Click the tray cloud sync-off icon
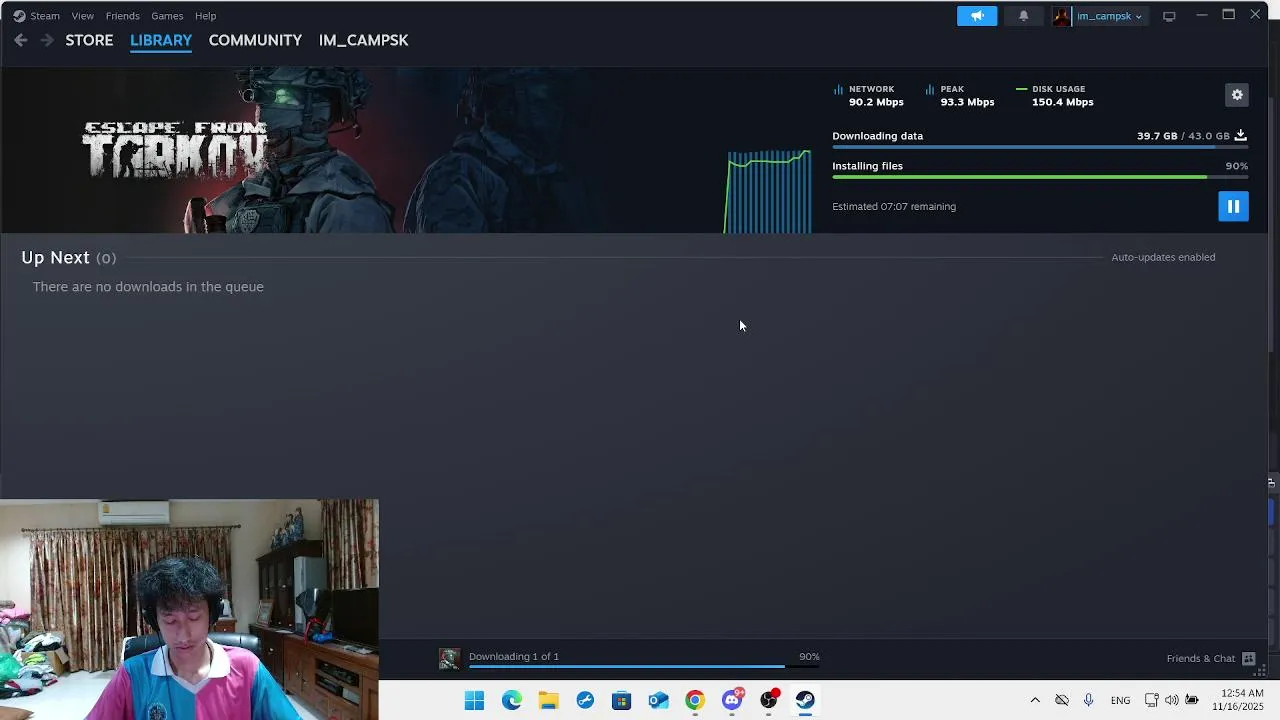This screenshot has height=720, width=1280. pos(1062,700)
